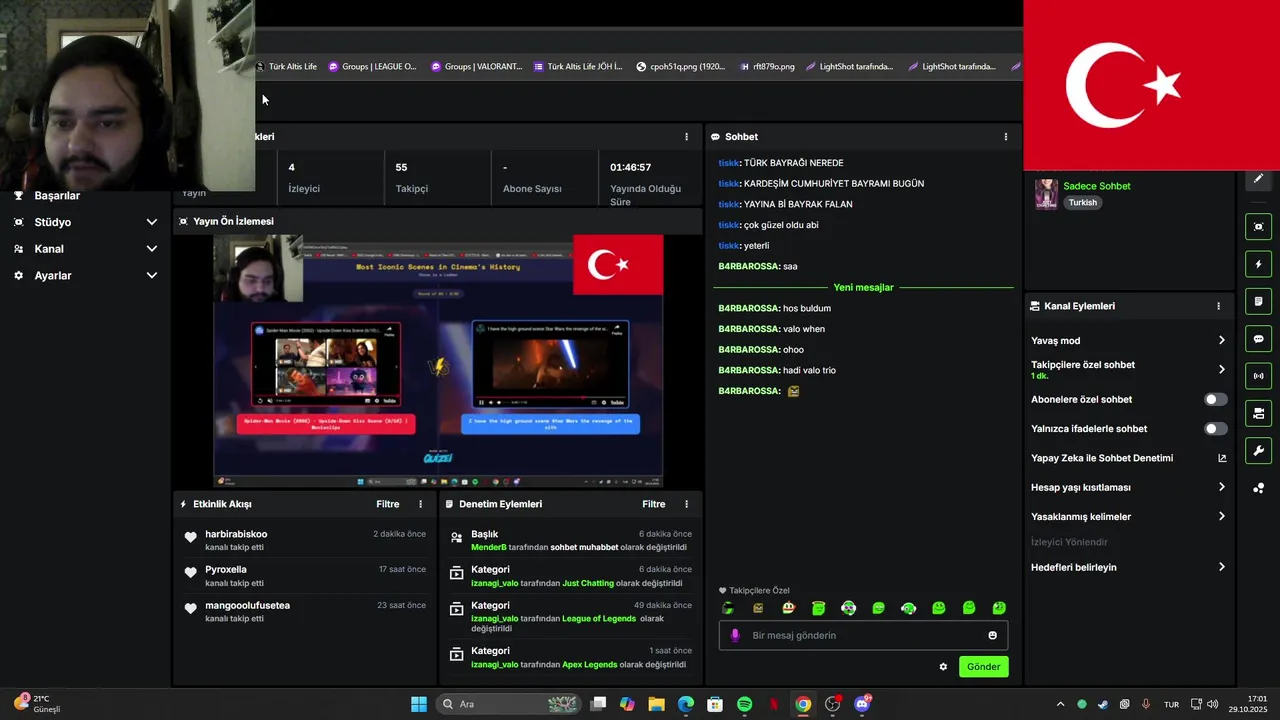Click the chat settings gear icon

943,667
